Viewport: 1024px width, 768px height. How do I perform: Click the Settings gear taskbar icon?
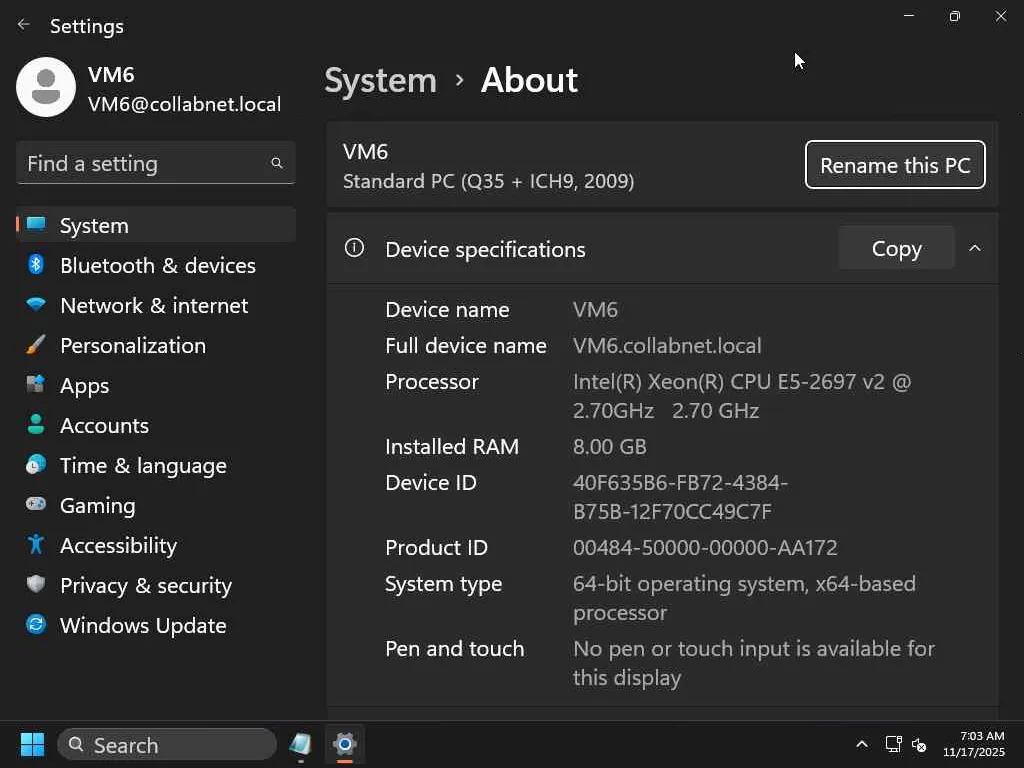pyautogui.click(x=345, y=745)
